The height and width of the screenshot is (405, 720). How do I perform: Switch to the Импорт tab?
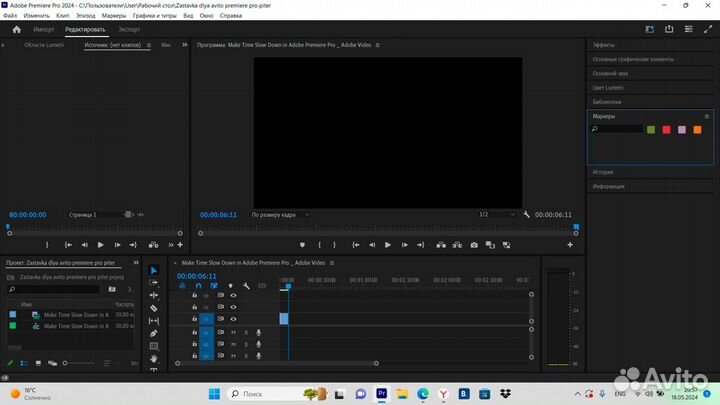pos(44,29)
